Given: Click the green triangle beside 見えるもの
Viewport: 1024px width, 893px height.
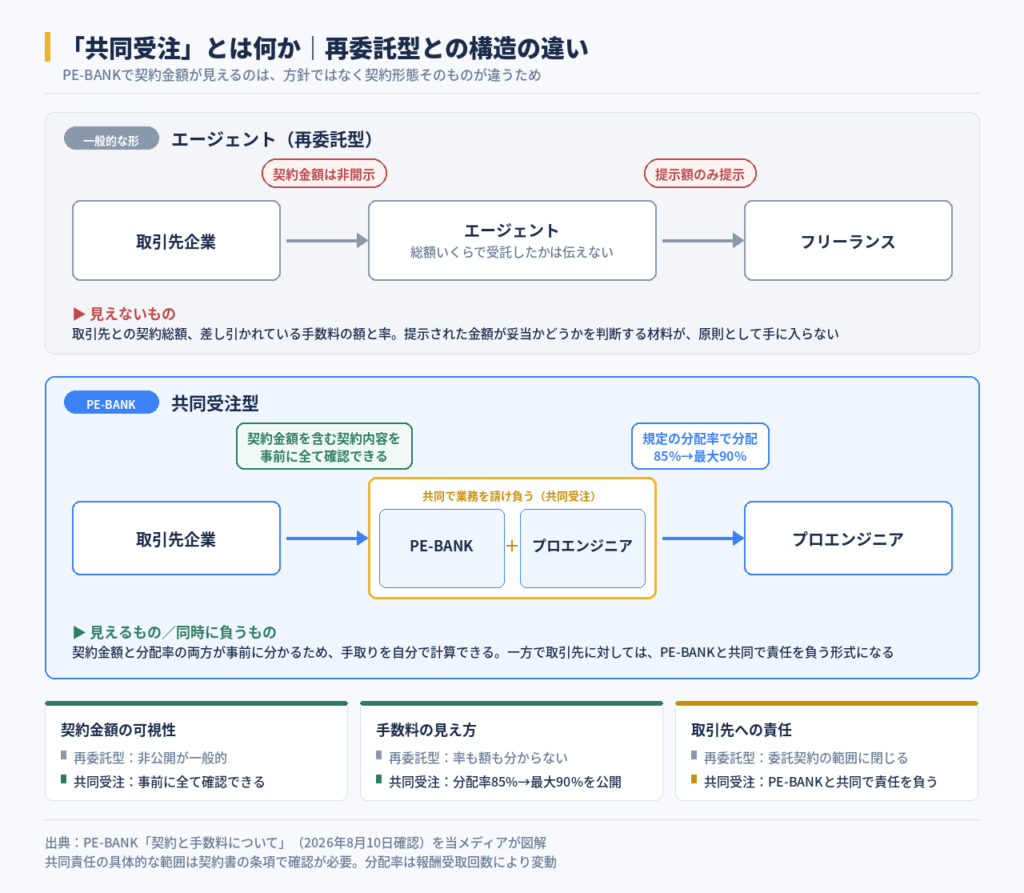Looking at the screenshot, I should point(79,632).
